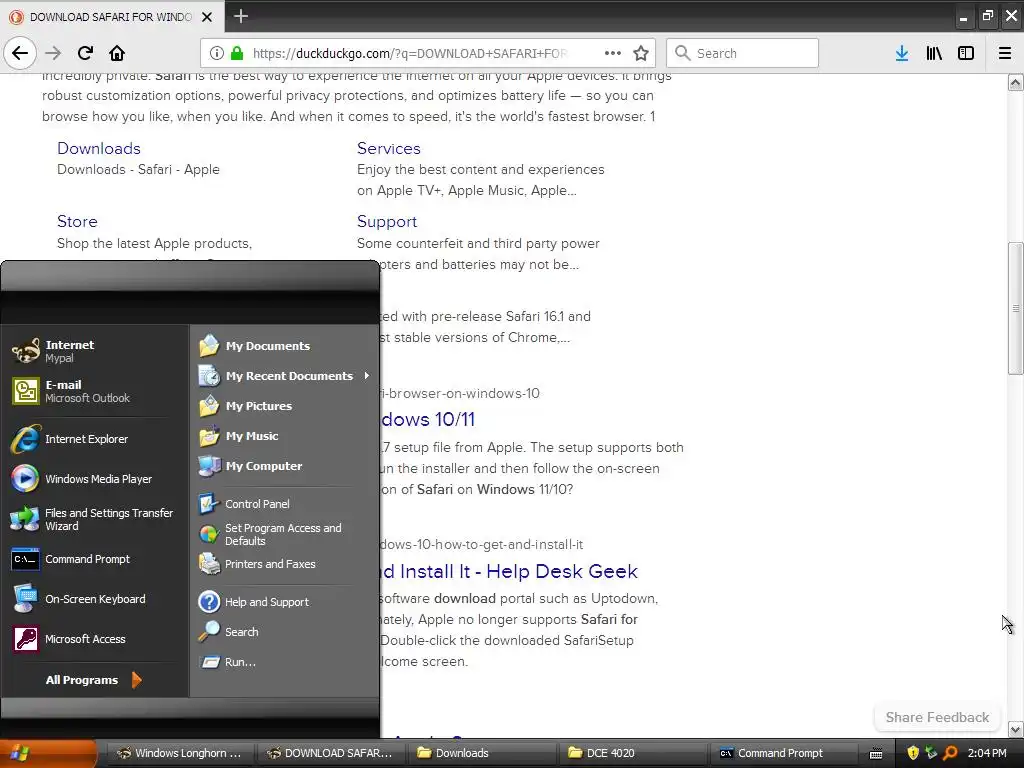
Task: Open the page actions three-dot menu
Action: coord(613,53)
